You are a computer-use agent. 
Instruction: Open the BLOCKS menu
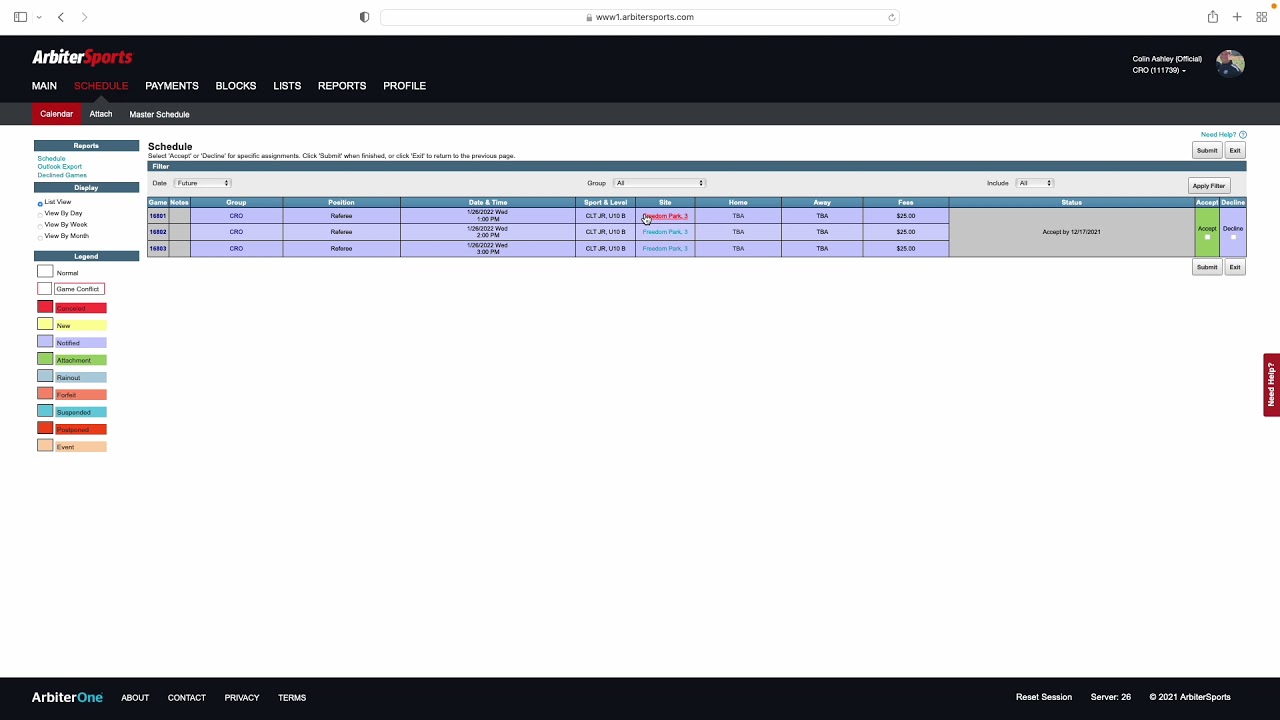pos(236,86)
